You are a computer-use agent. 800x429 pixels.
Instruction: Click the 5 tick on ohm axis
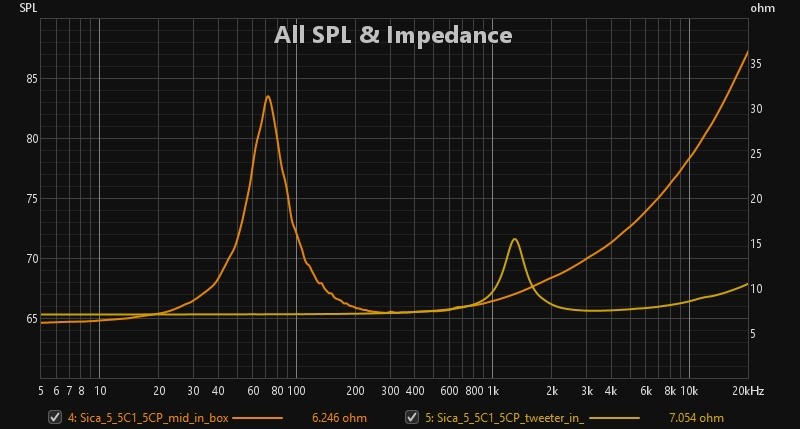point(753,334)
